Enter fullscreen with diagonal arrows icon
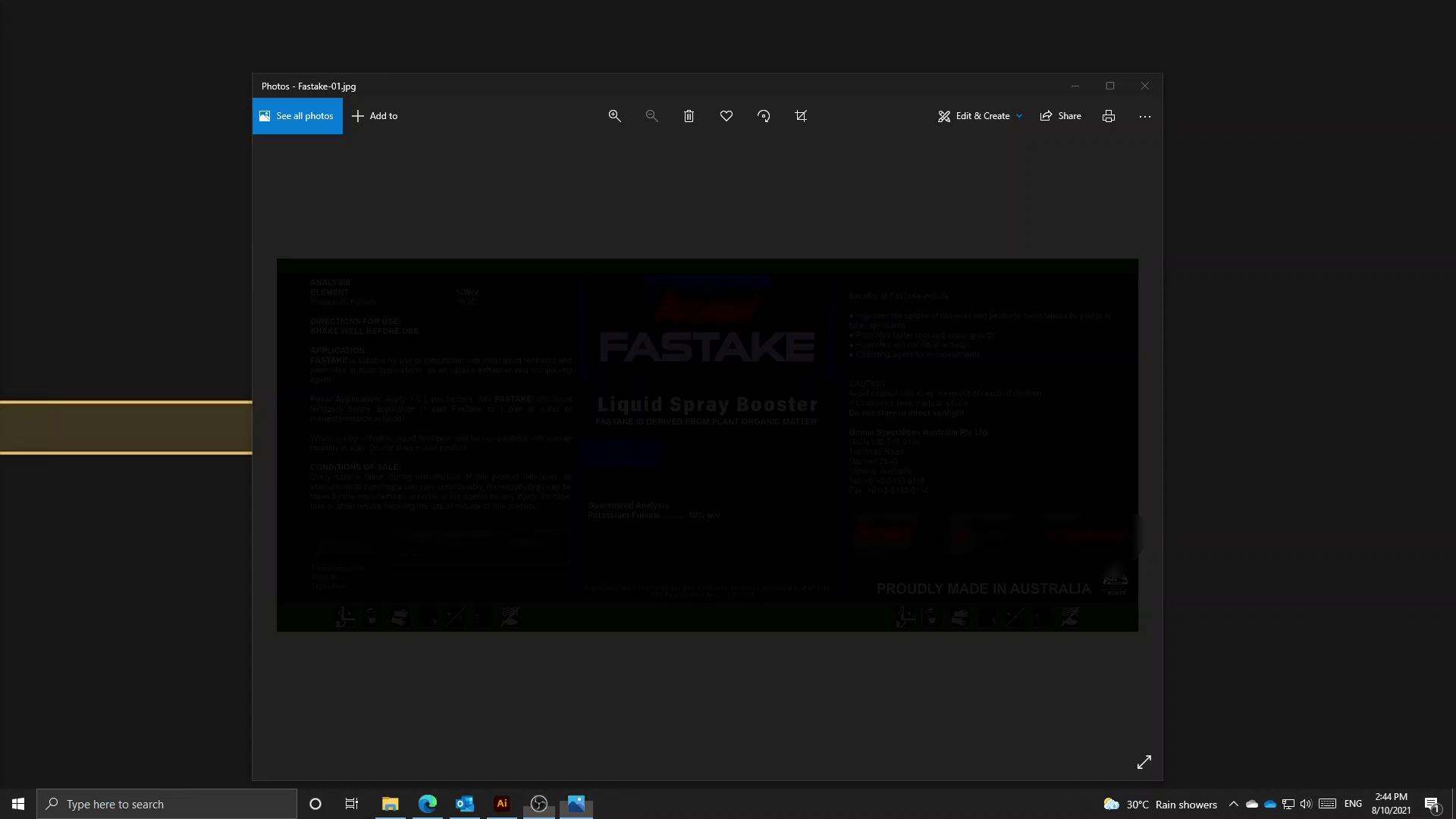 1144,762
